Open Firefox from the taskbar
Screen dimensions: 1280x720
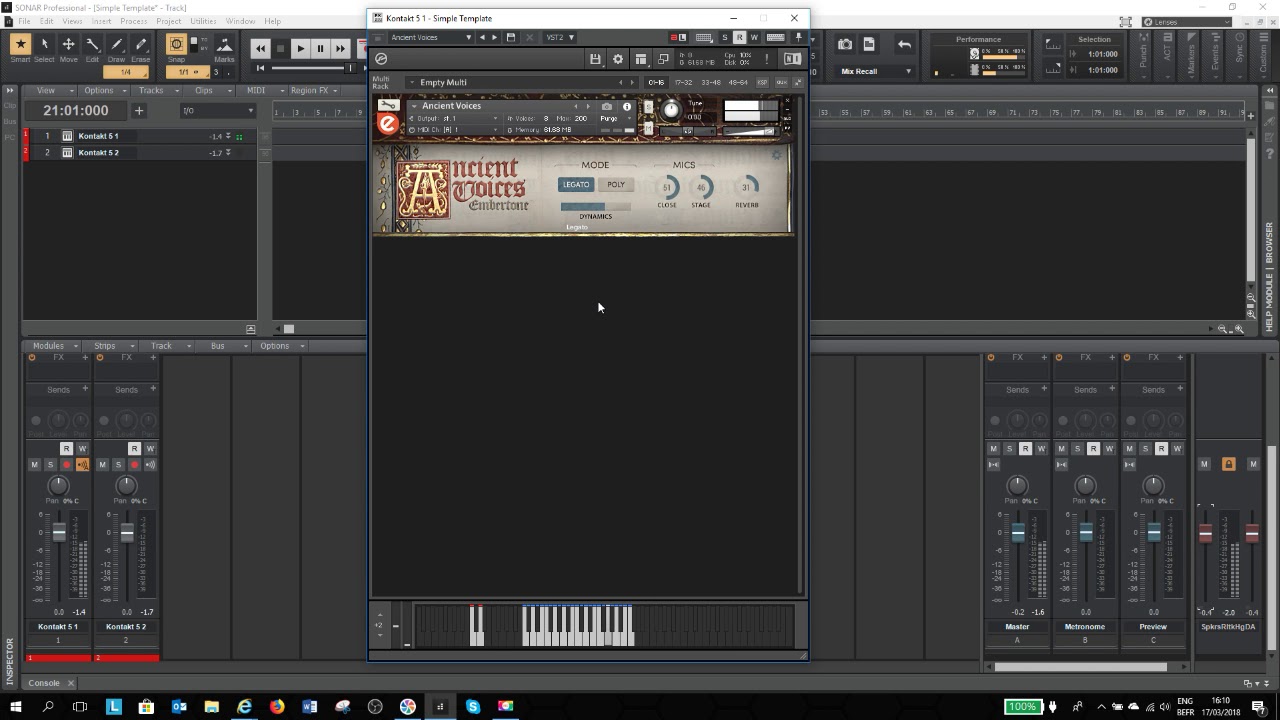point(277,707)
